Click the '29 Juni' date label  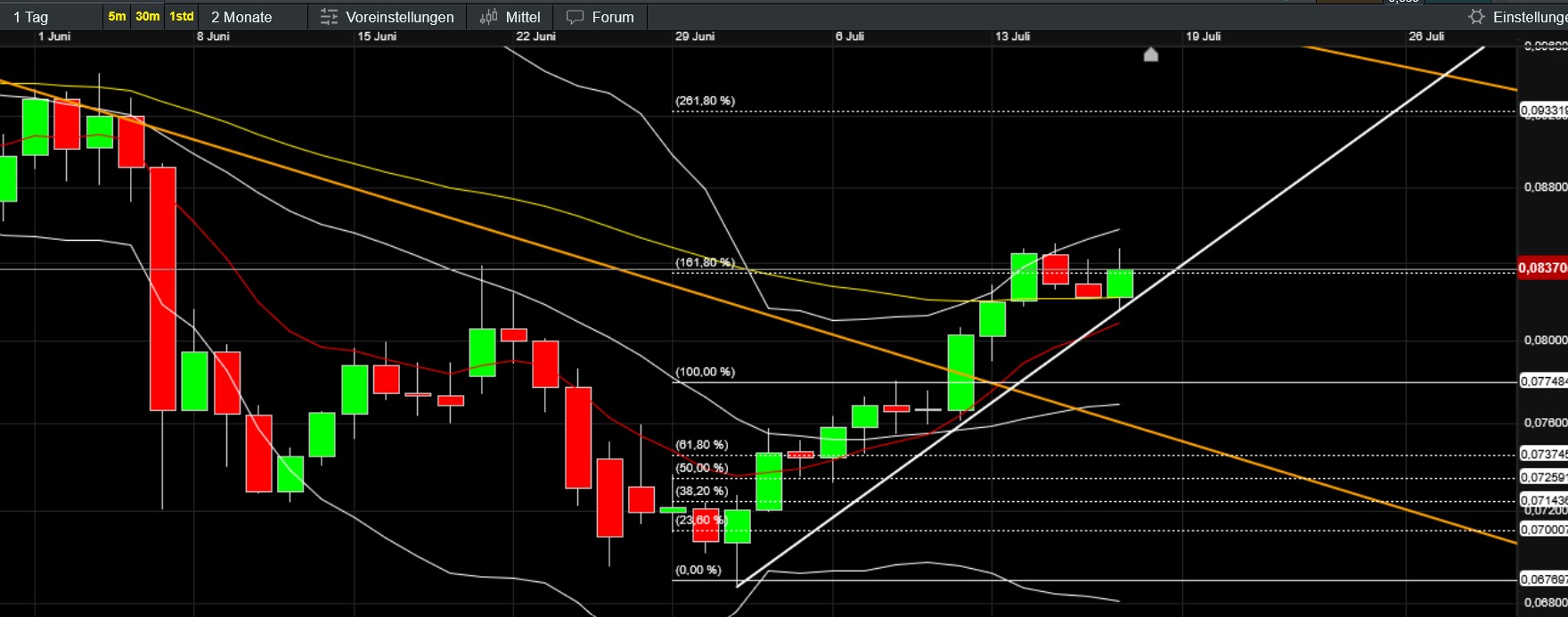coord(695,37)
